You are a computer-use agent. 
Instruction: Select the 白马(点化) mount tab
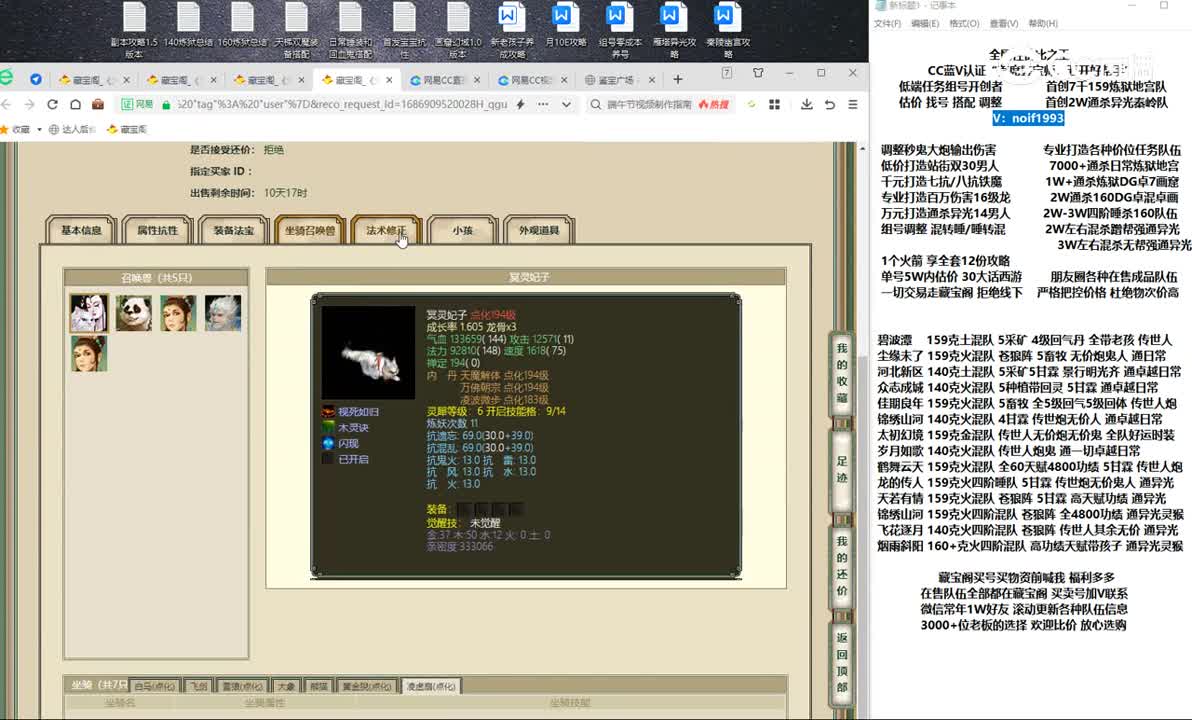[155, 686]
